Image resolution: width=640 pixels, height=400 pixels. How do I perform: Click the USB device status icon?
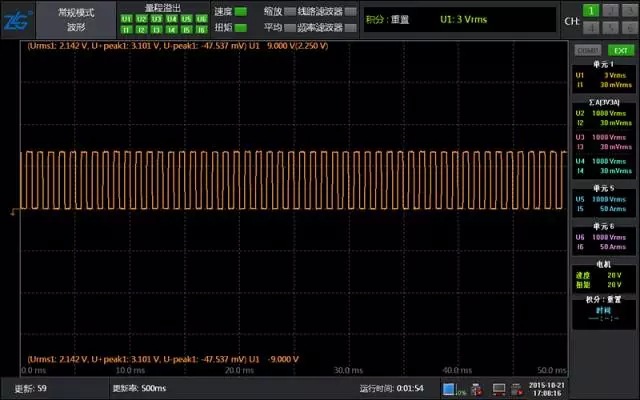click(x=477, y=388)
